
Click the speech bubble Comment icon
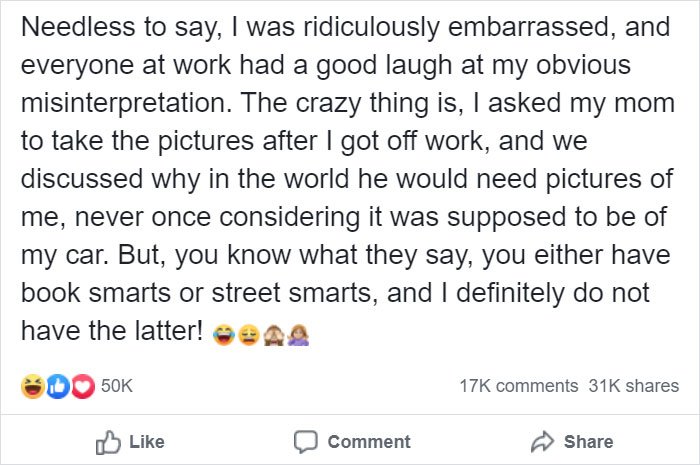306,442
